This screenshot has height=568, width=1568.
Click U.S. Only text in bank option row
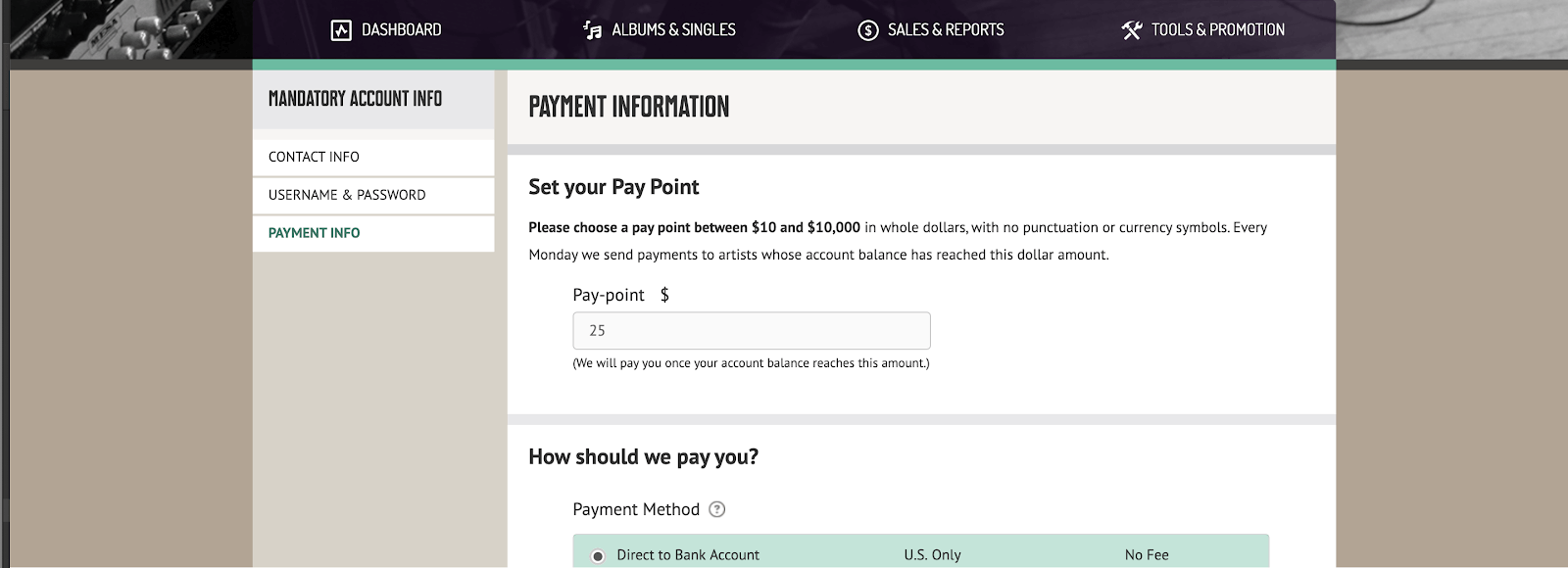point(932,555)
